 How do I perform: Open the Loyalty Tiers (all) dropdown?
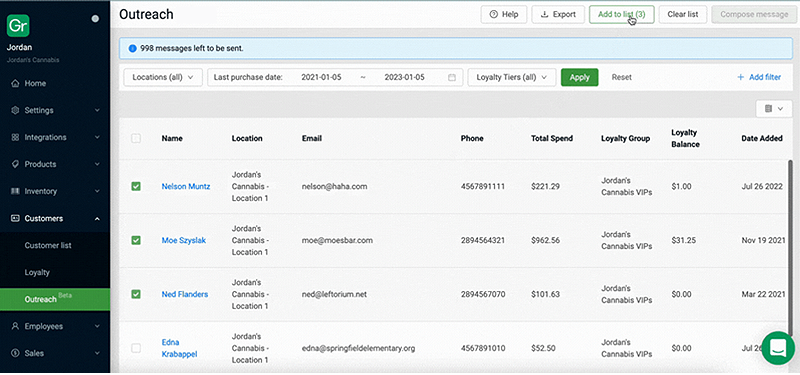[512, 78]
